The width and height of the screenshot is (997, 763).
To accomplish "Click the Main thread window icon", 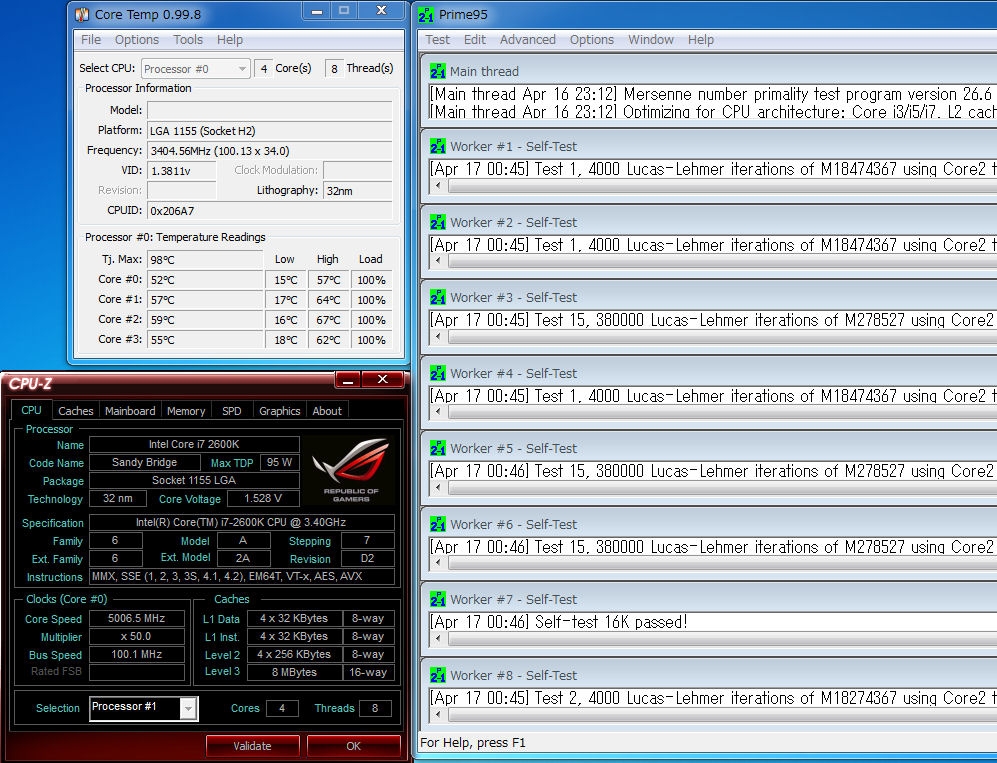I will (437, 71).
